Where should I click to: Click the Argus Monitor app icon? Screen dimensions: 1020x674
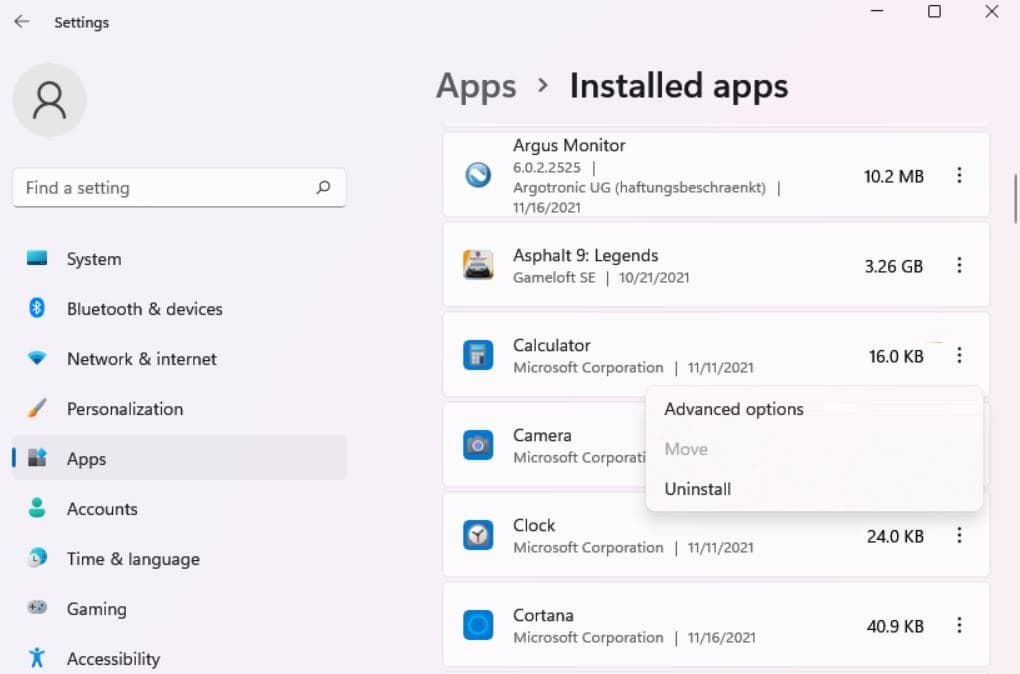[478, 176]
